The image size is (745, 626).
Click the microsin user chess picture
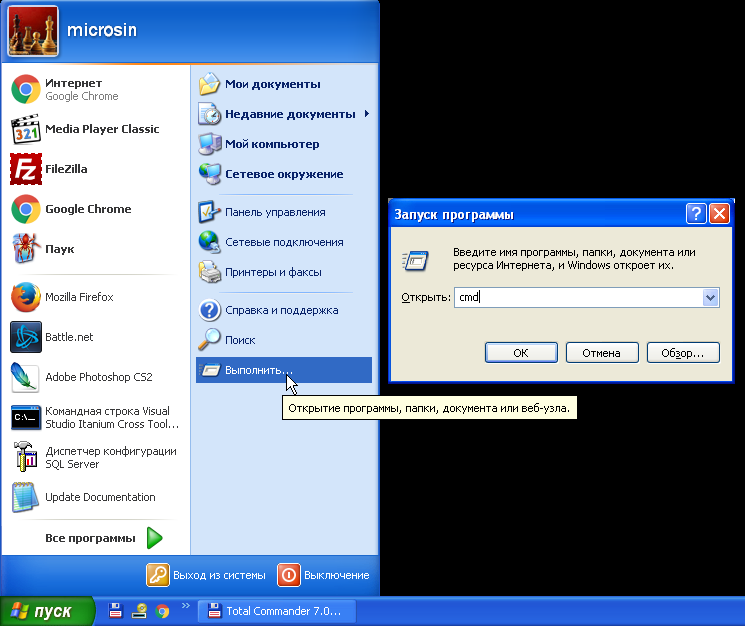(33, 31)
